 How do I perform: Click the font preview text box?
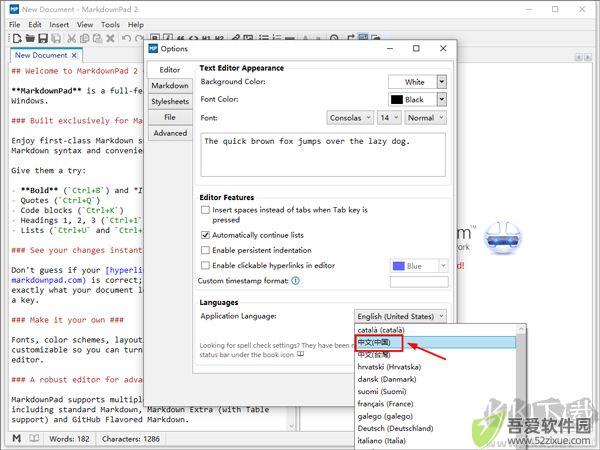pyautogui.click(x=323, y=155)
